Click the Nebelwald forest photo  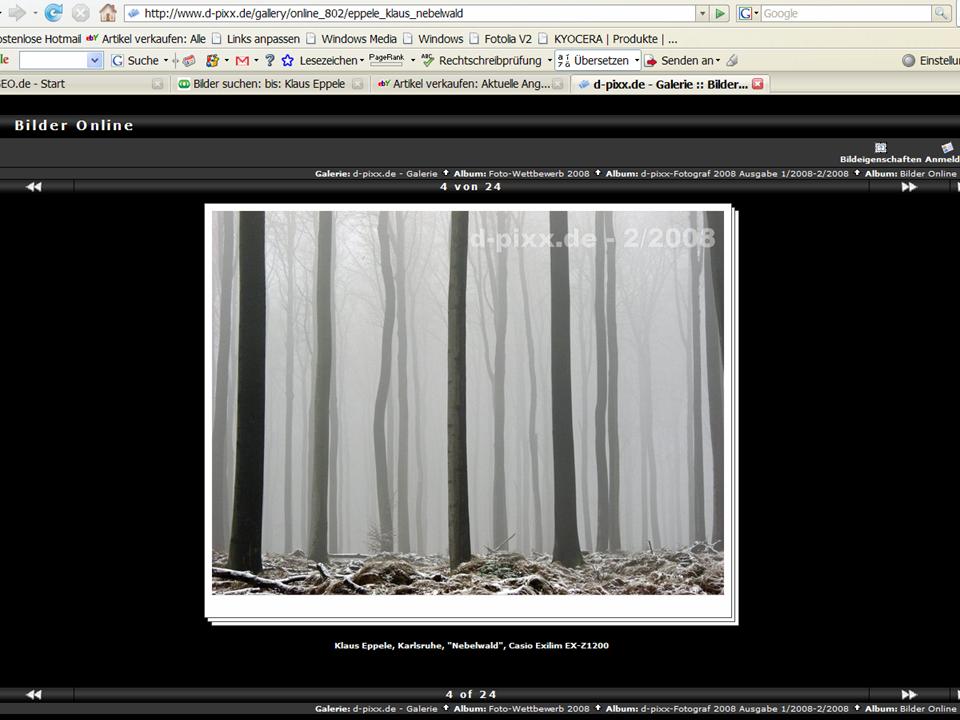pos(467,402)
